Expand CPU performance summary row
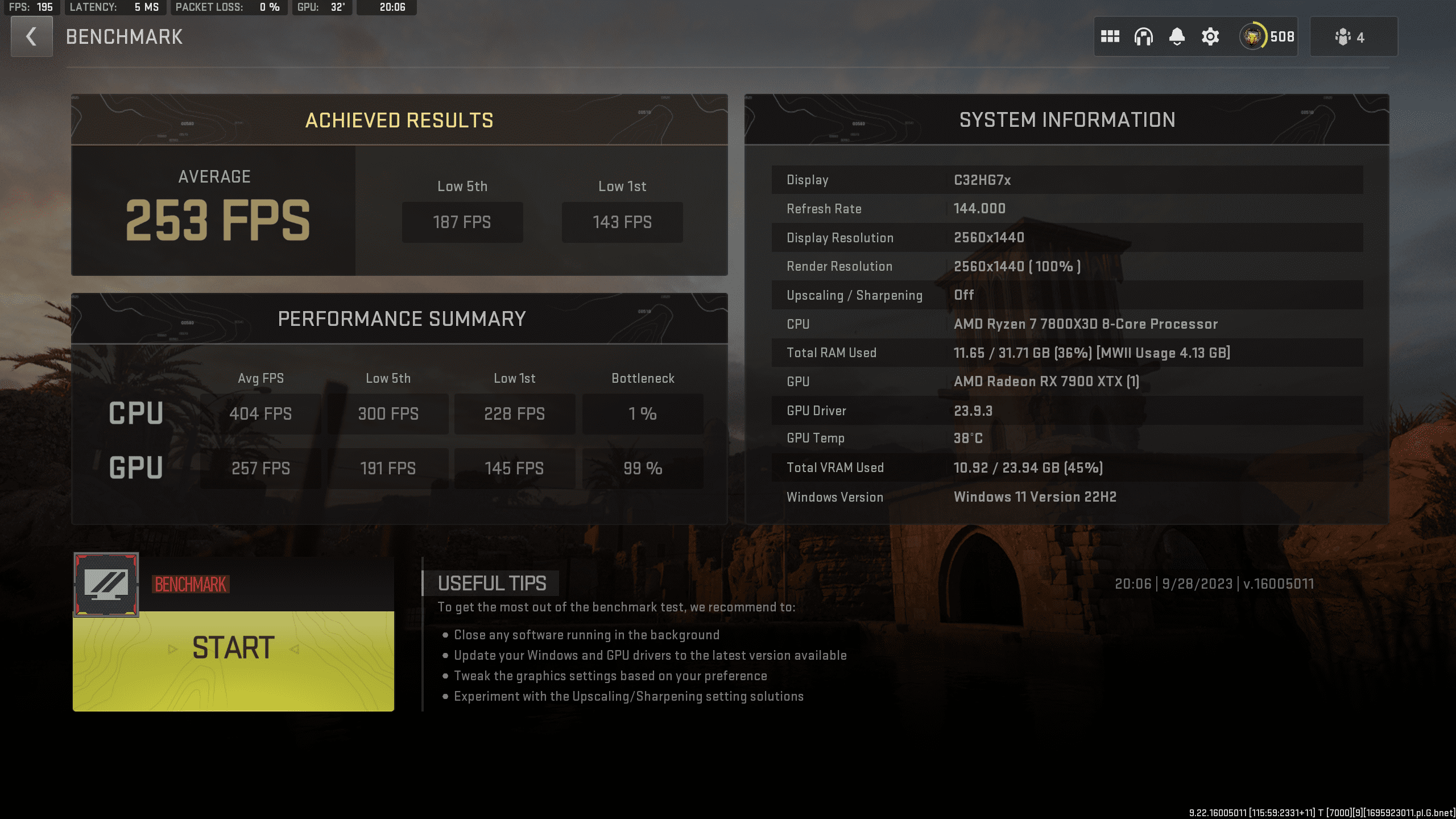The width and height of the screenshot is (1456, 819). [136, 413]
